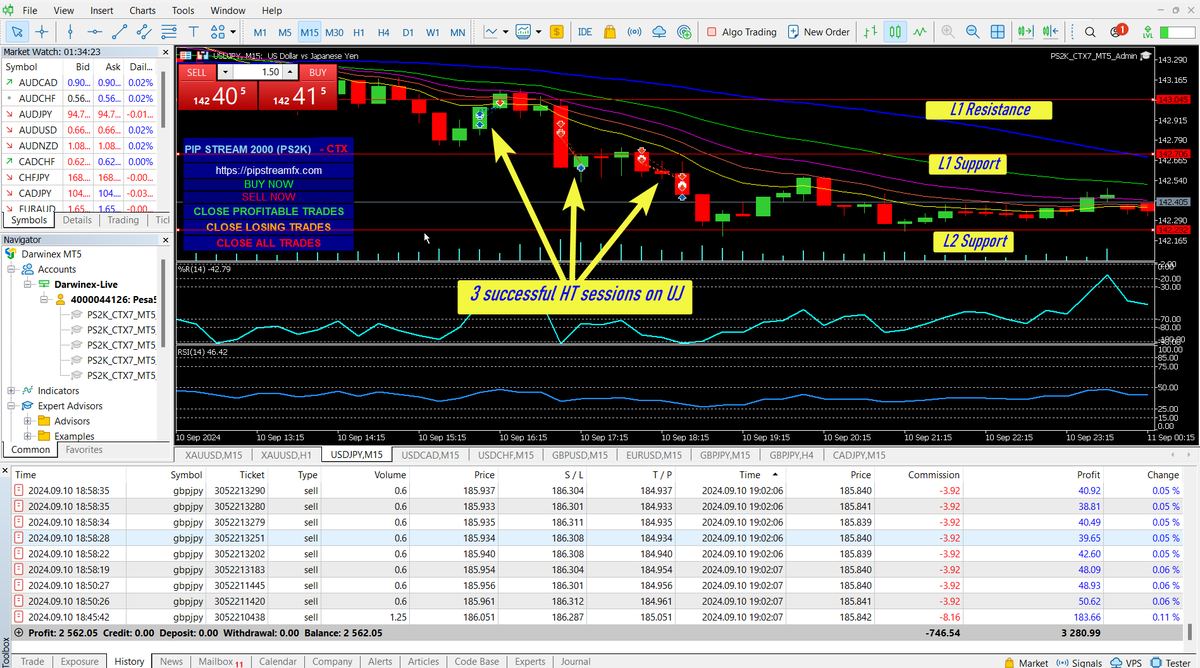Open Market Watch Details tab

77,220
